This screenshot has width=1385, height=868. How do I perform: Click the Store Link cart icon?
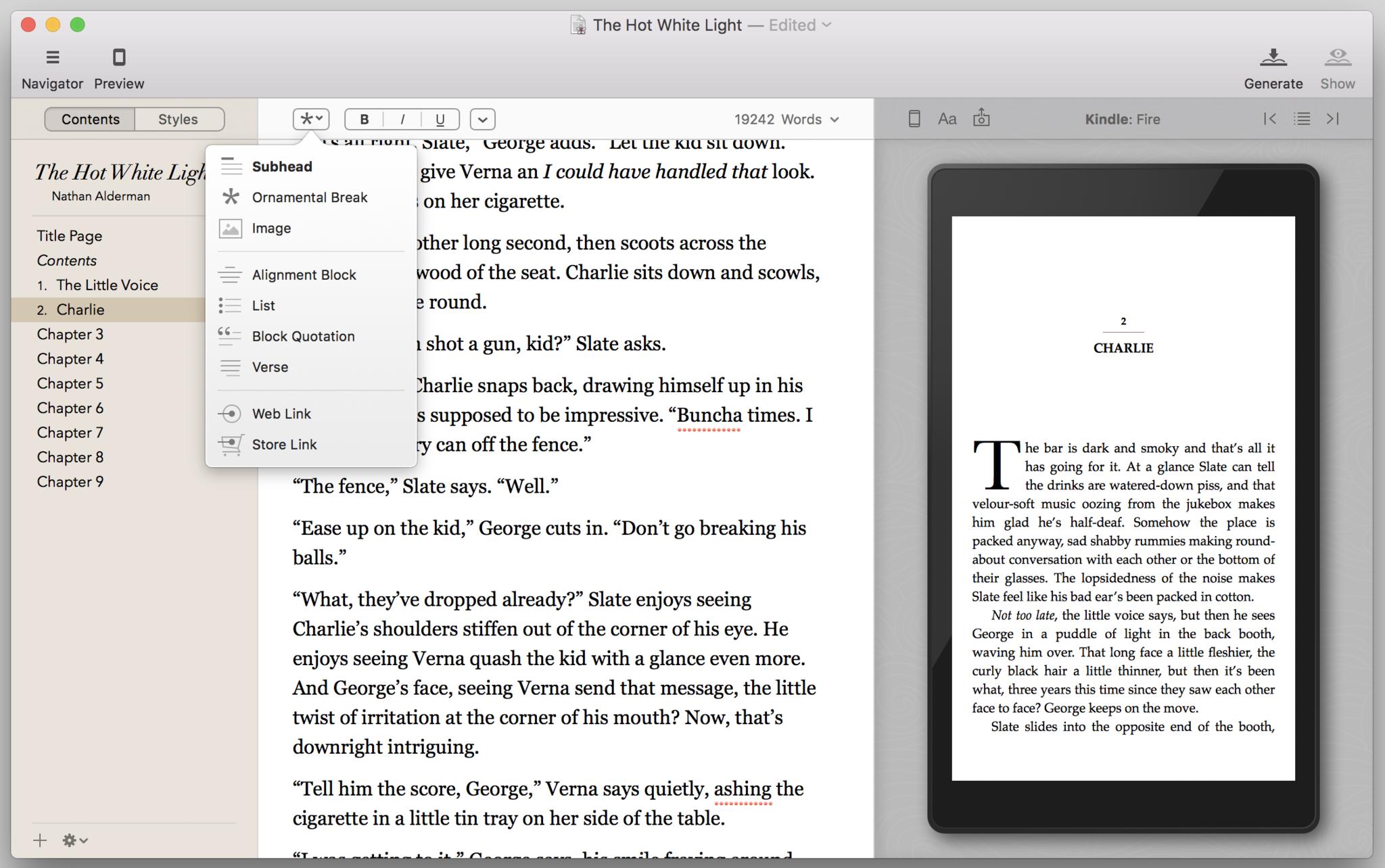click(231, 445)
